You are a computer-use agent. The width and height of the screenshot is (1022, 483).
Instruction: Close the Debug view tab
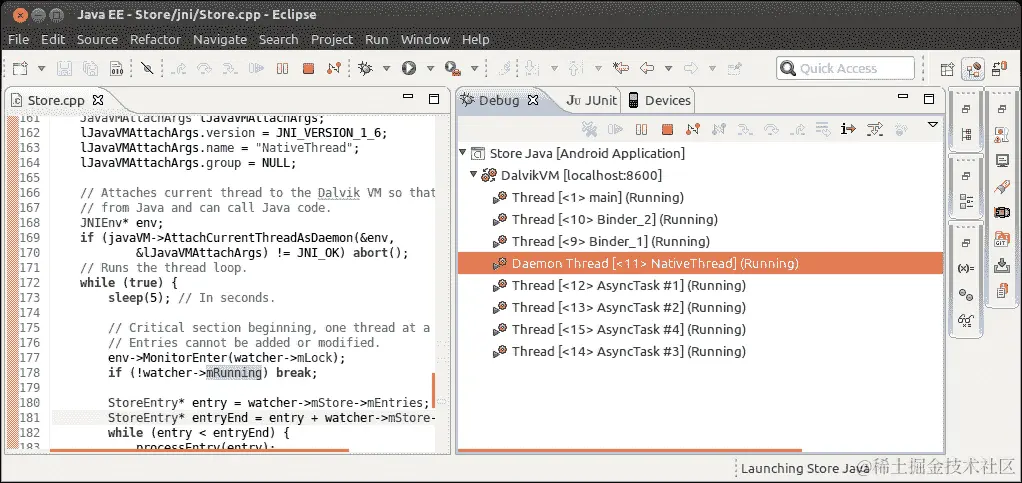pyautogui.click(x=533, y=100)
